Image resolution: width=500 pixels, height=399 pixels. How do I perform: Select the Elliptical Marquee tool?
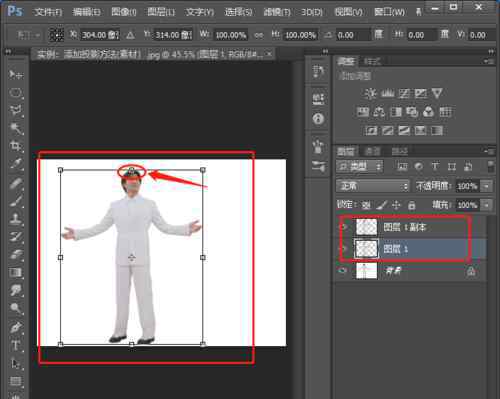15,93
